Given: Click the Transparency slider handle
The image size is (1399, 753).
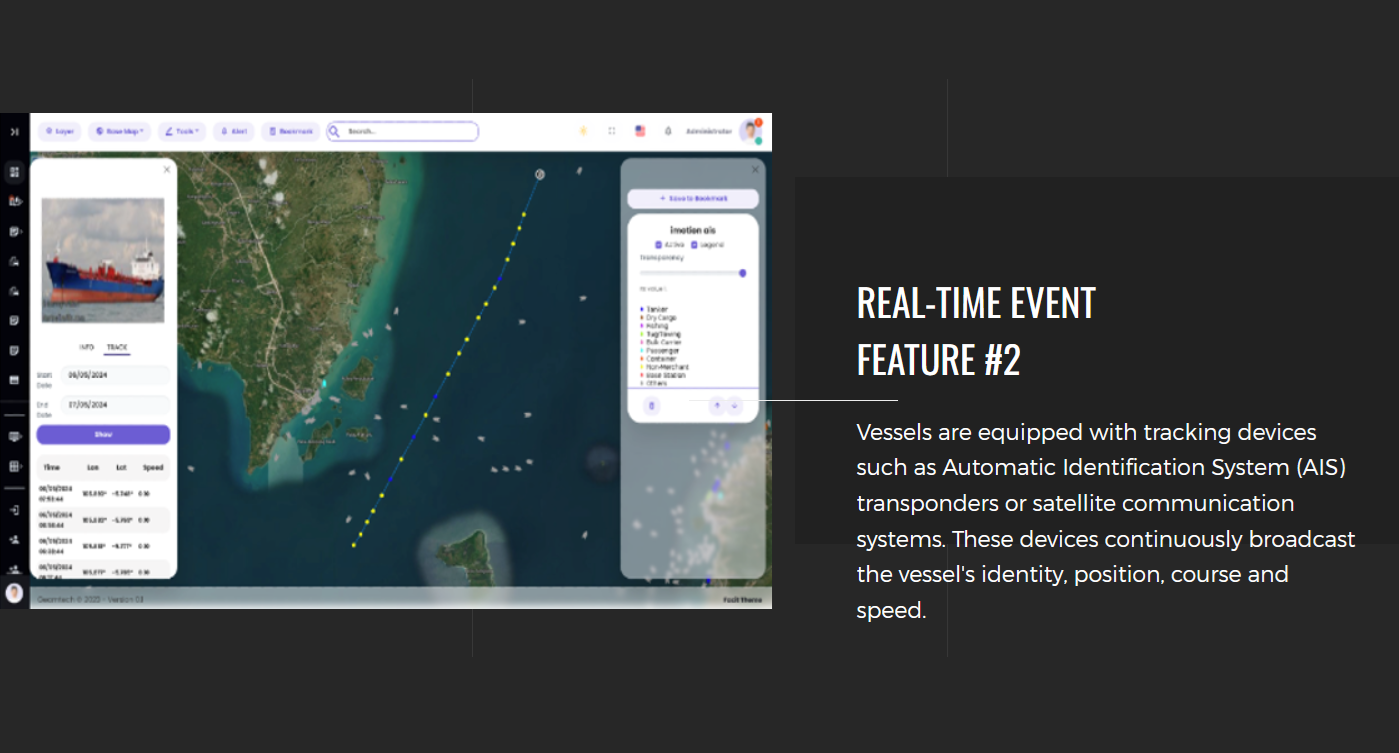Looking at the screenshot, I should pyautogui.click(x=742, y=273).
